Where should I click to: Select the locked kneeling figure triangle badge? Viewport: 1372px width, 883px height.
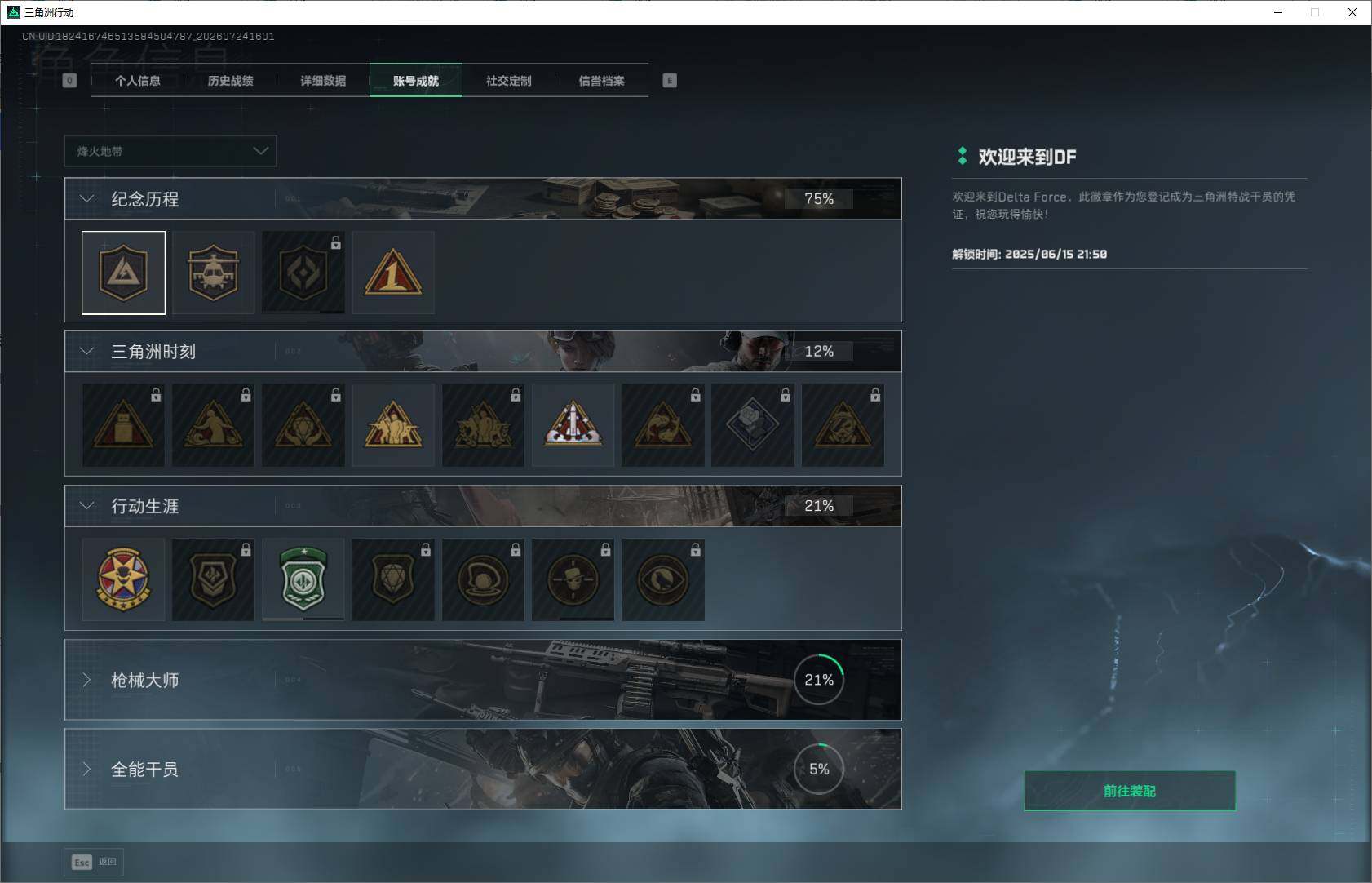pyautogui.click(x=213, y=425)
